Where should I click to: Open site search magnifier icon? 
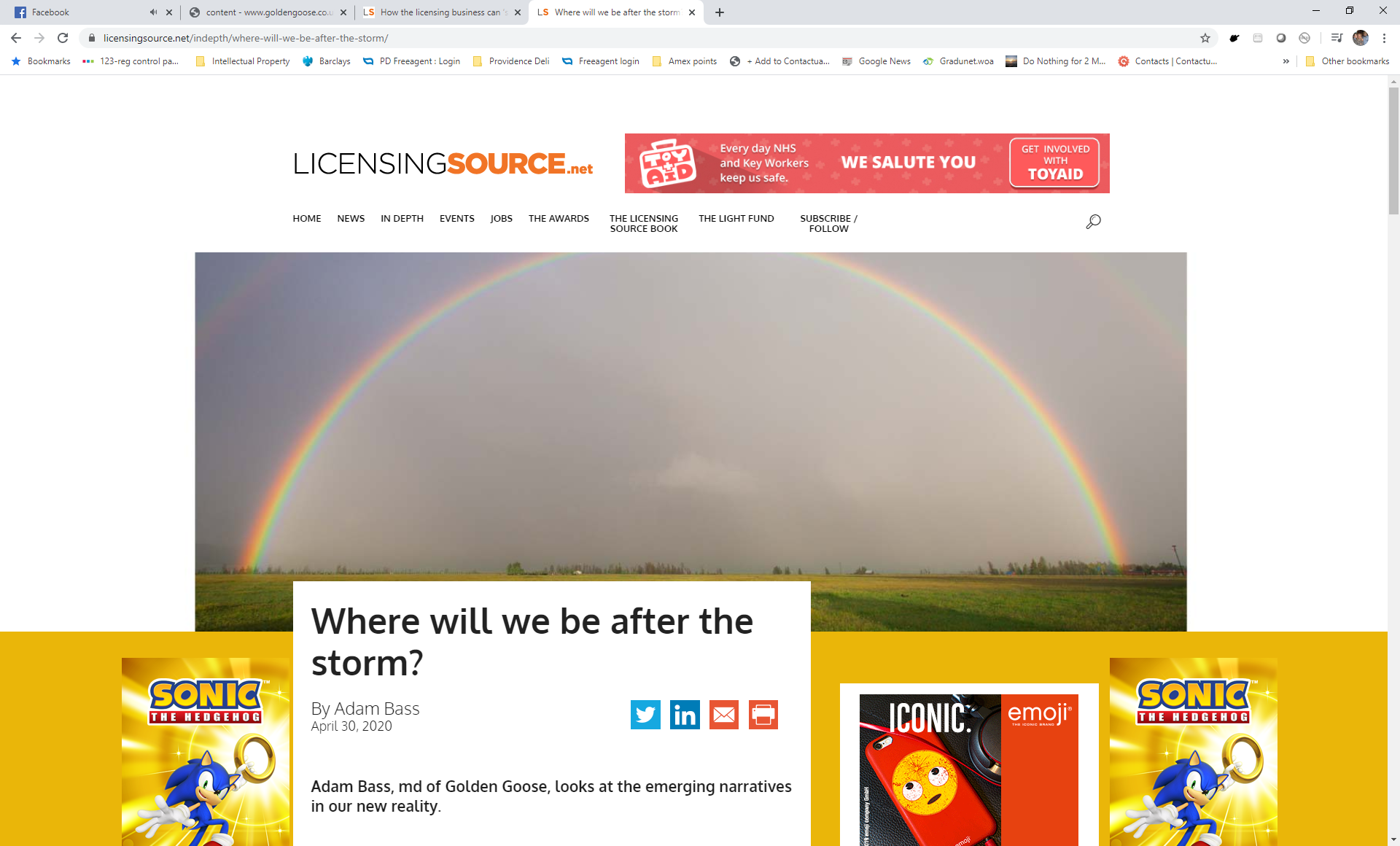pyautogui.click(x=1093, y=222)
